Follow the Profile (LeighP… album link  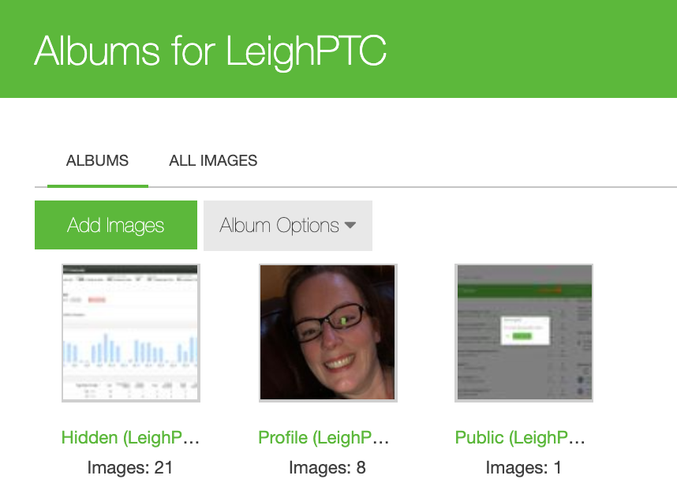(x=324, y=438)
